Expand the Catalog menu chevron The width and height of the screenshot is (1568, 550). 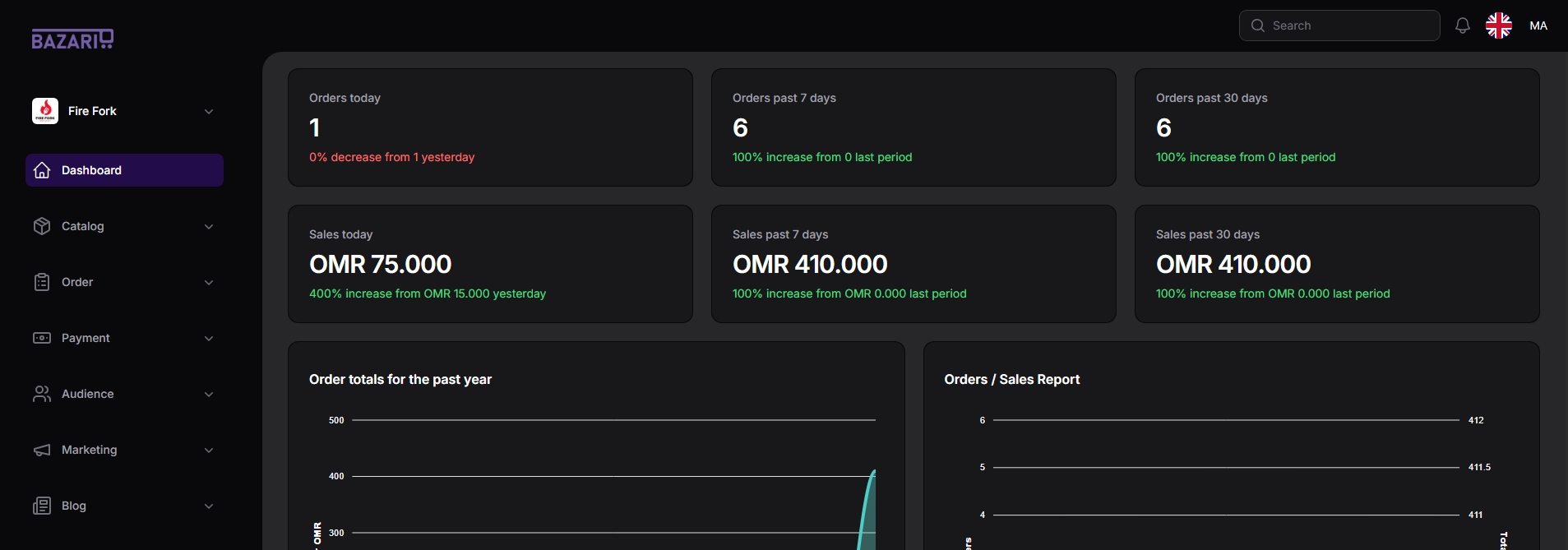tap(209, 226)
